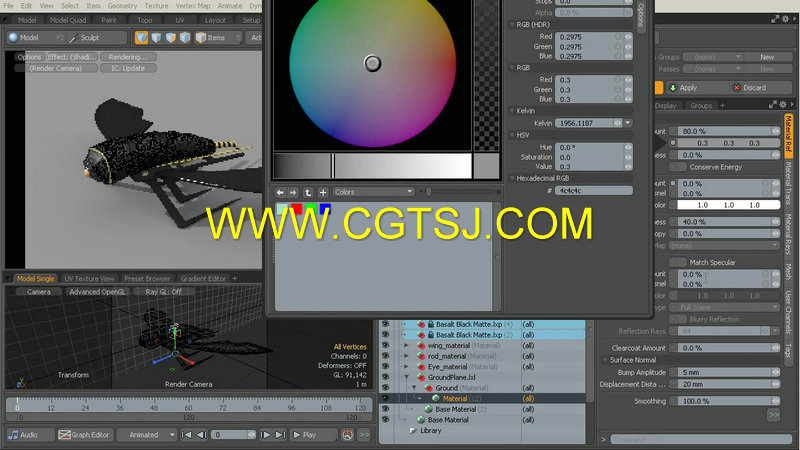Toggle visibility of GroundPlane.lxl

[x=385, y=377]
